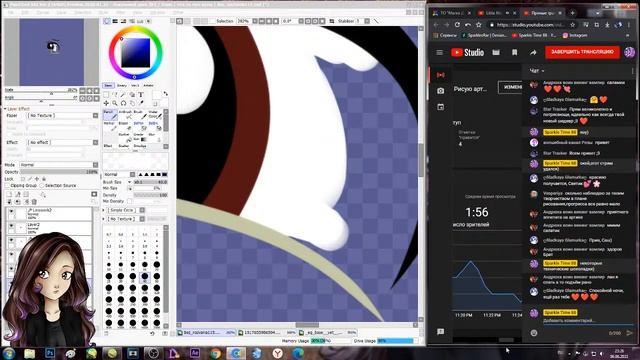Screen dimensions: 640x360
Task: Click the new layer icon
Action: [x=10, y=194]
